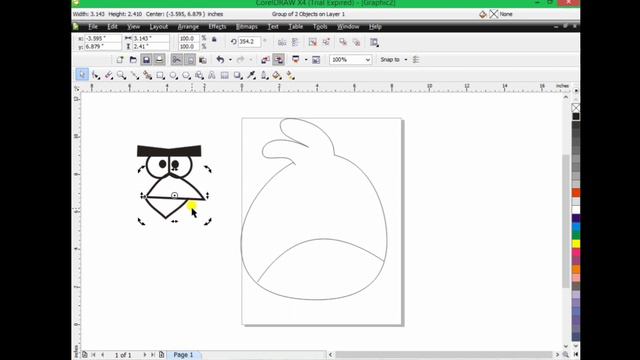Viewport: 640px width, 360px height.
Task: Select the Freehand tool
Action: pos(134,75)
